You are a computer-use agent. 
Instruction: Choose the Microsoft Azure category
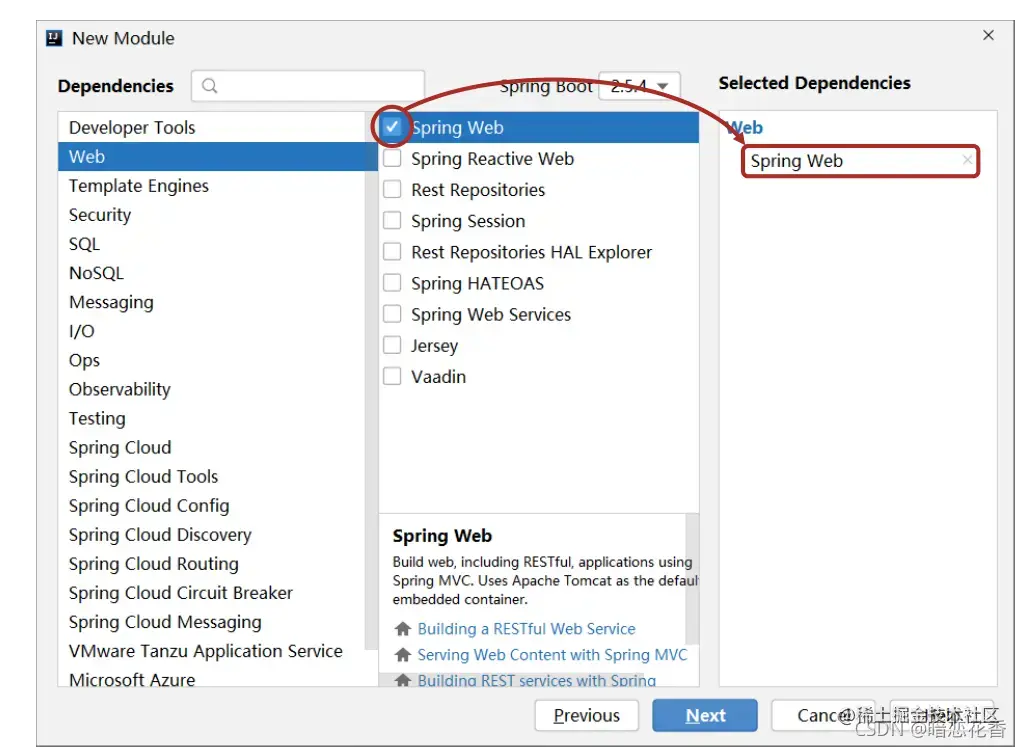pos(212,679)
